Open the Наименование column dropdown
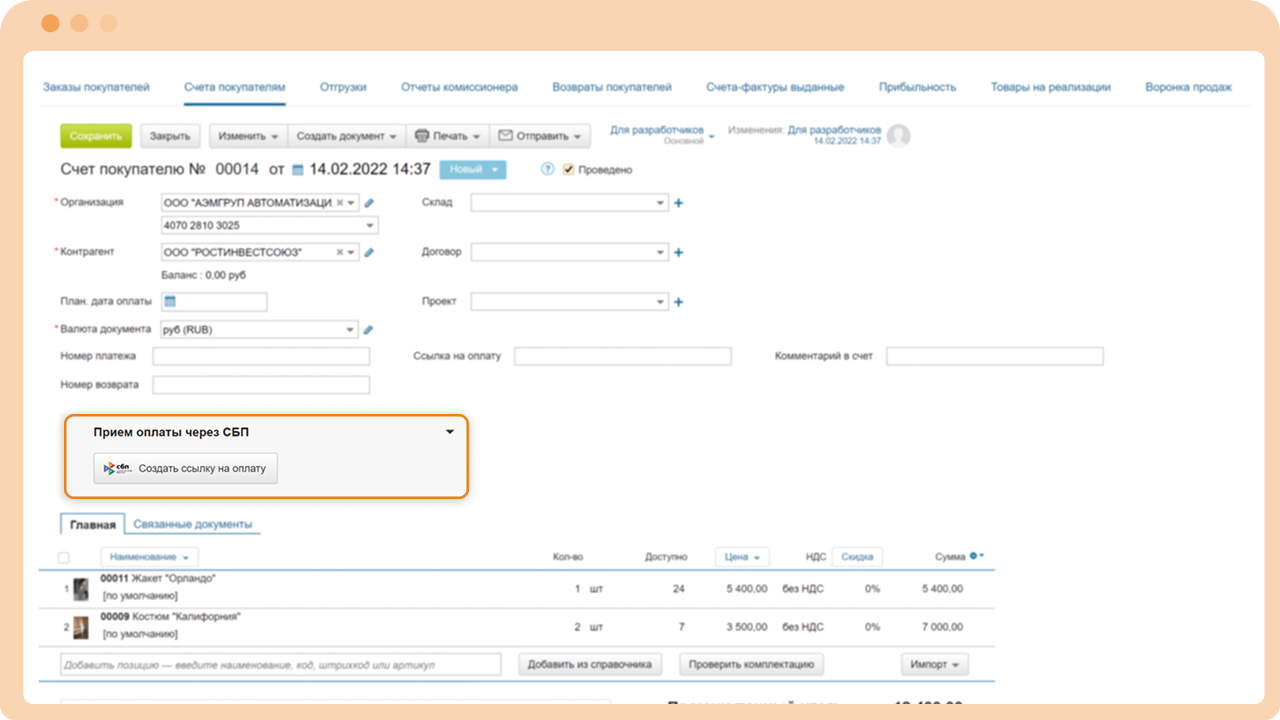The image size is (1280, 720). coord(149,557)
